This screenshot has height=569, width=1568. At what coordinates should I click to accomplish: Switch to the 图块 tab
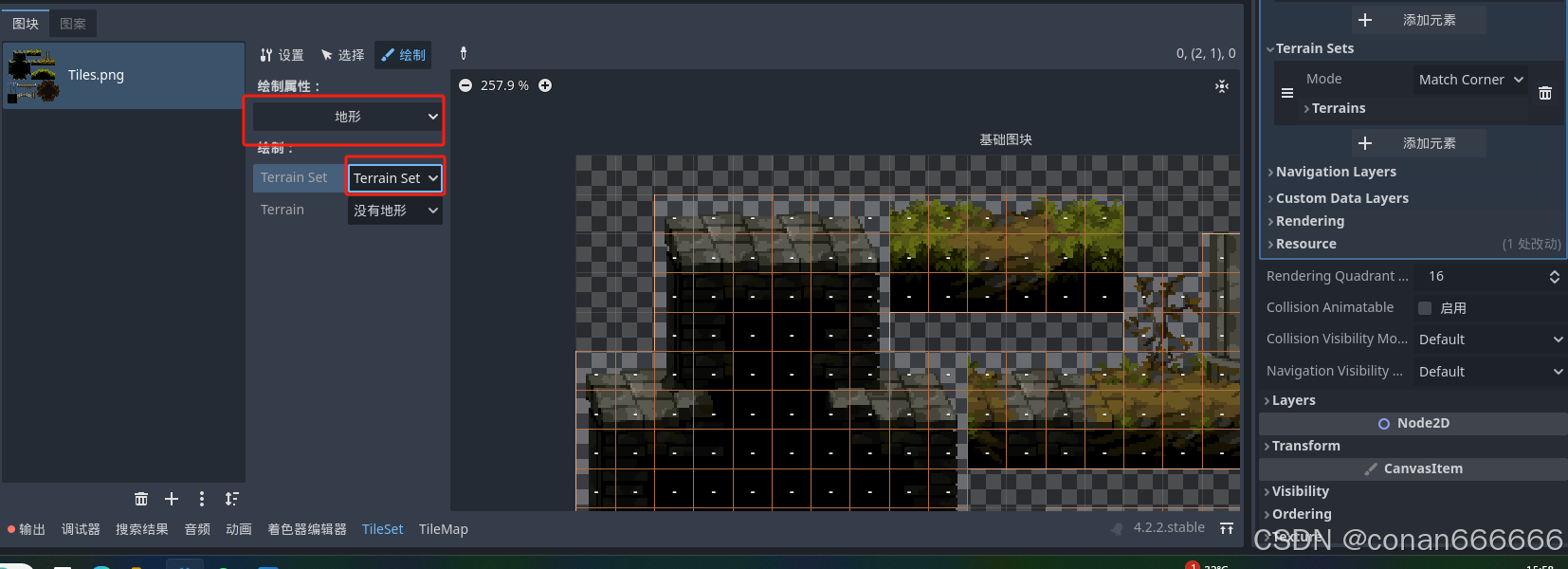[26, 24]
